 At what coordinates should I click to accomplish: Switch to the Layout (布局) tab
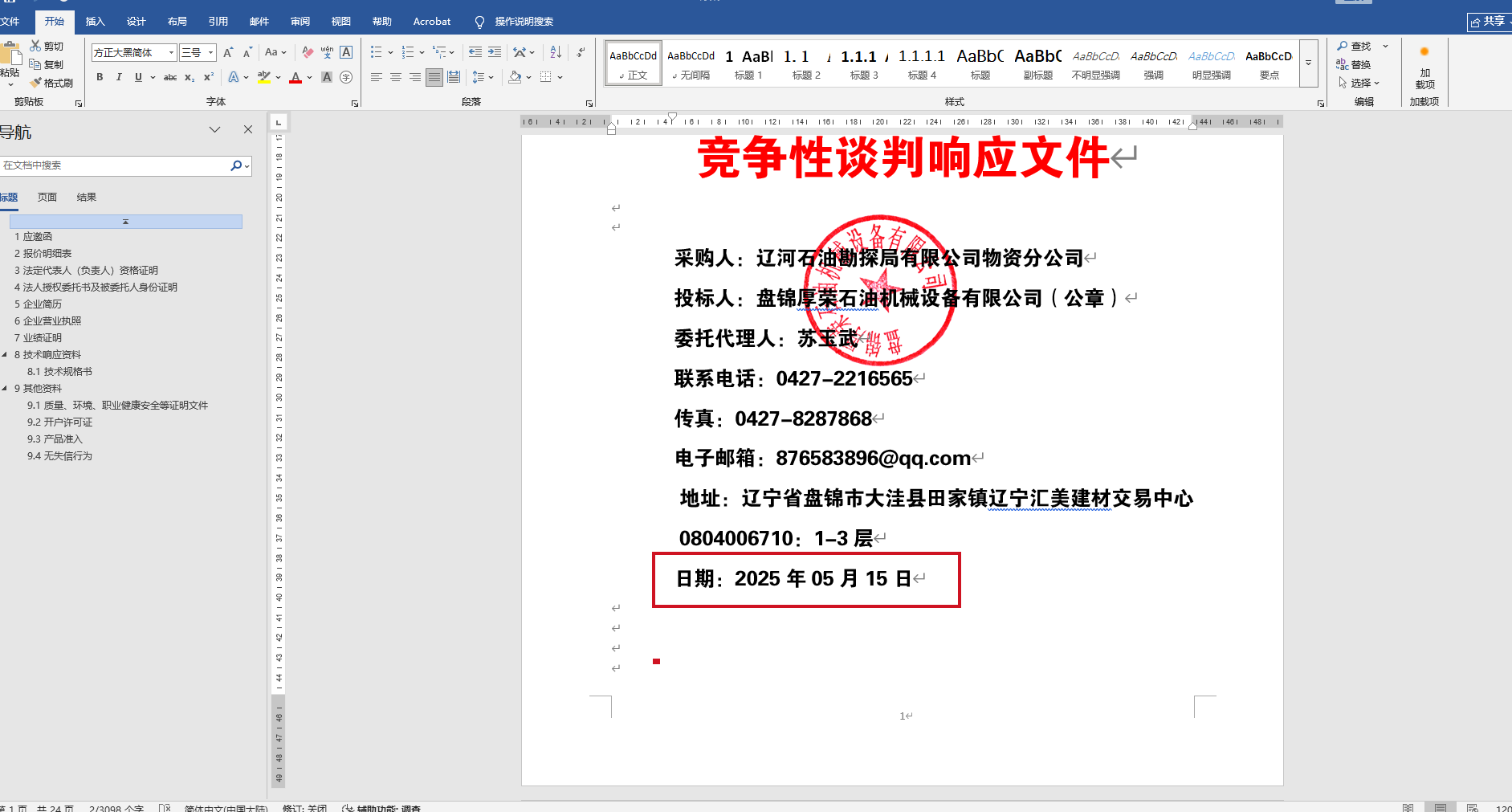[x=177, y=22]
